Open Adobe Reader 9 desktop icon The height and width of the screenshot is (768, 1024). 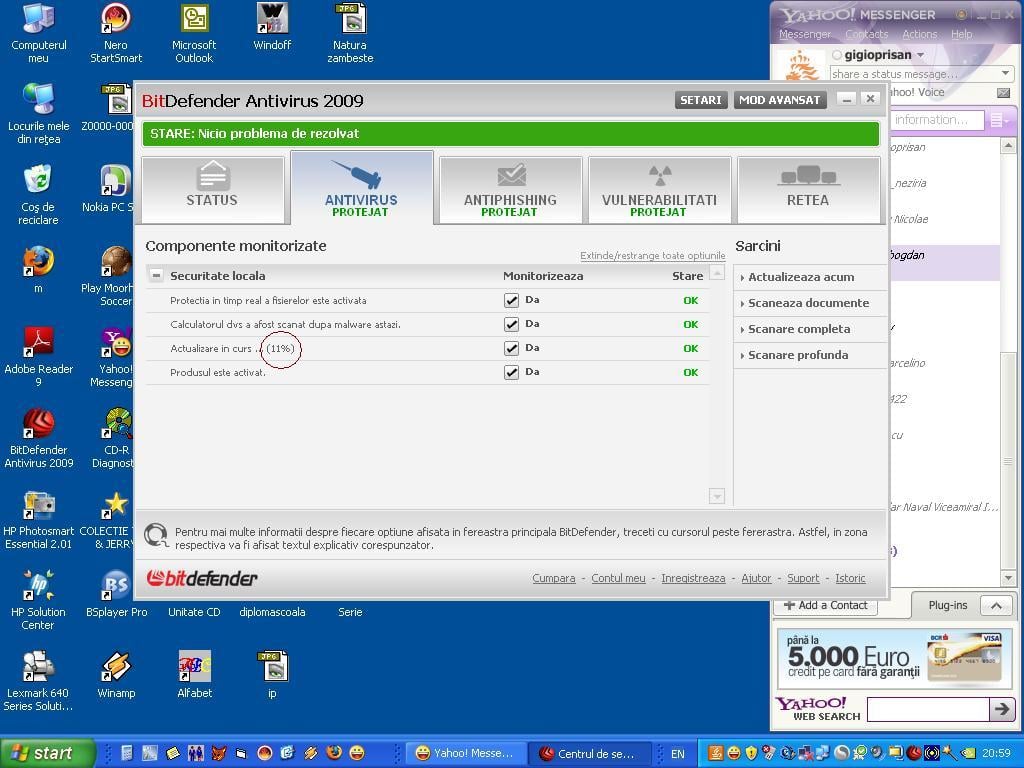pos(39,358)
